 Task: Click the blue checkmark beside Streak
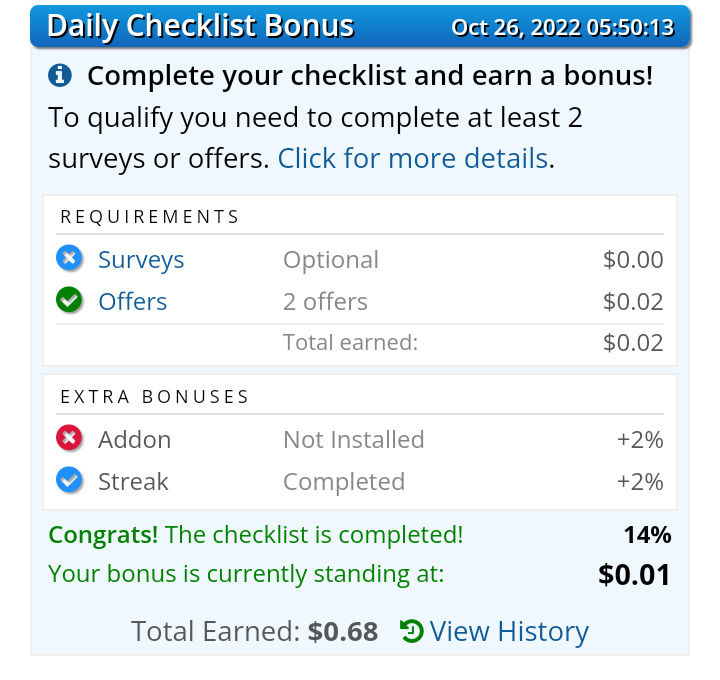[x=69, y=480]
